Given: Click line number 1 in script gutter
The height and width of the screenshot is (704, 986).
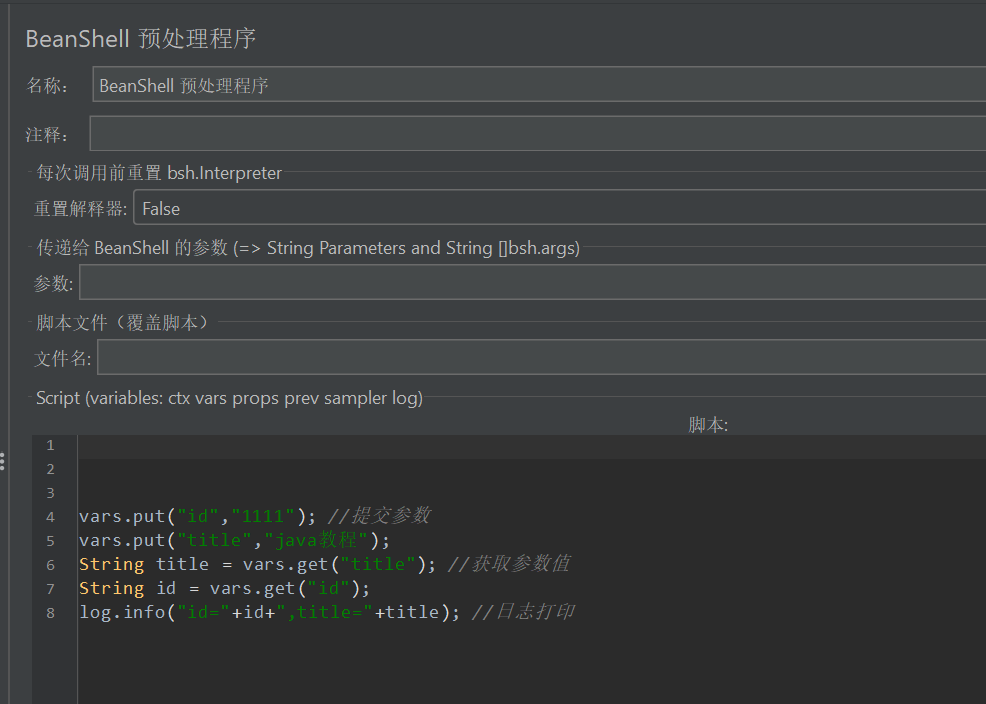Looking at the screenshot, I should (50, 446).
